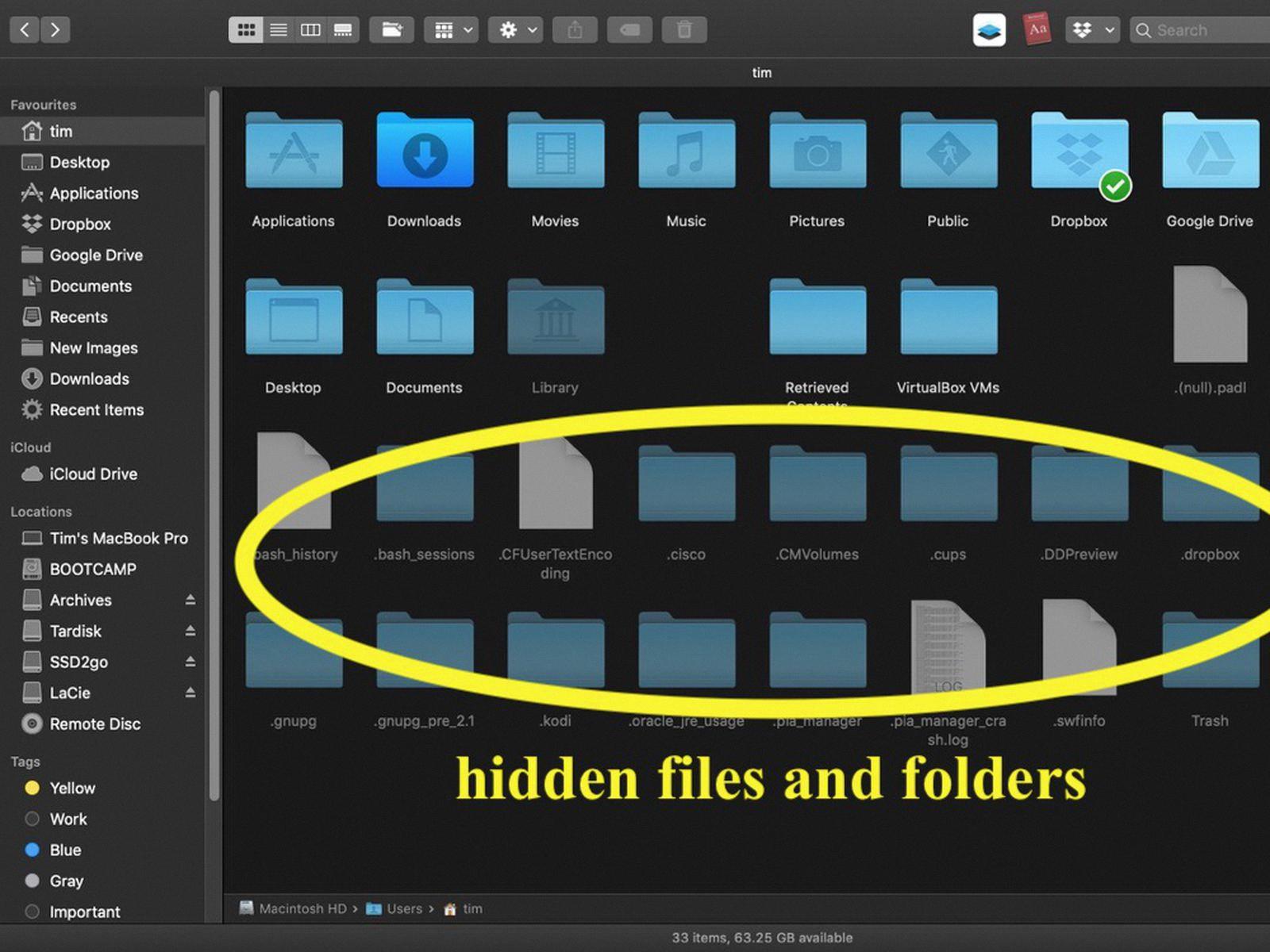This screenshot has width=1270, height=952.
Task: Eject the Archives volume
Action: (x=190, y=600)
